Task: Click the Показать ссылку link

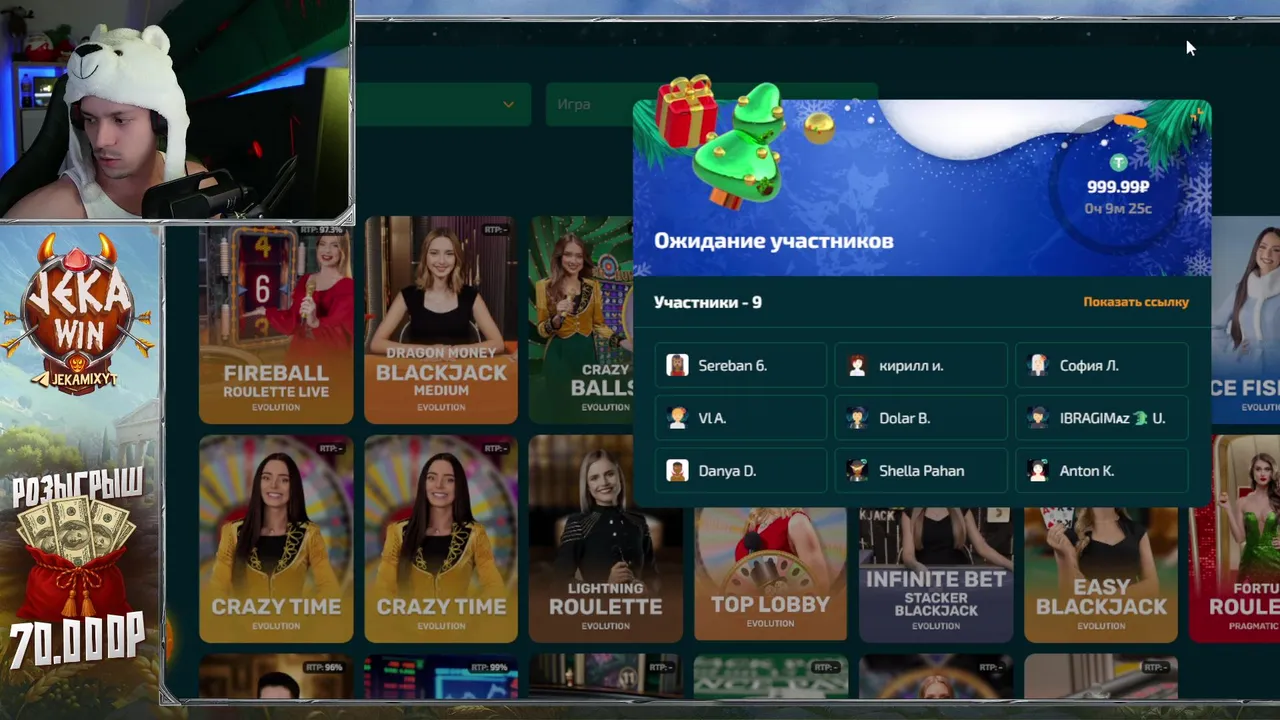Action: click(1136, 302)
